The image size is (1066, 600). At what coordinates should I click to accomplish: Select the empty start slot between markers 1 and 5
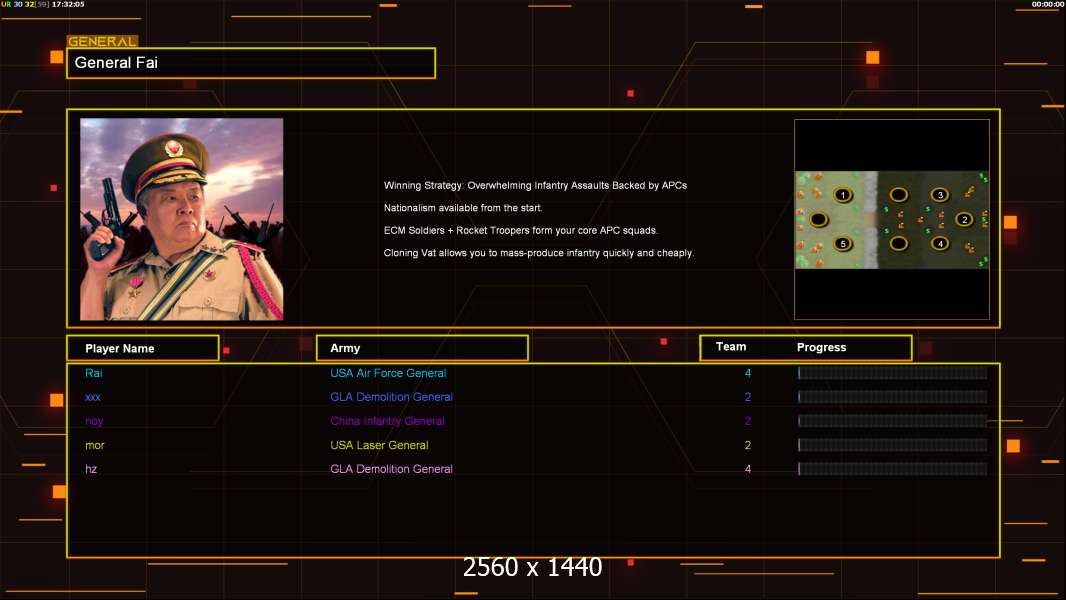(819, 219)
